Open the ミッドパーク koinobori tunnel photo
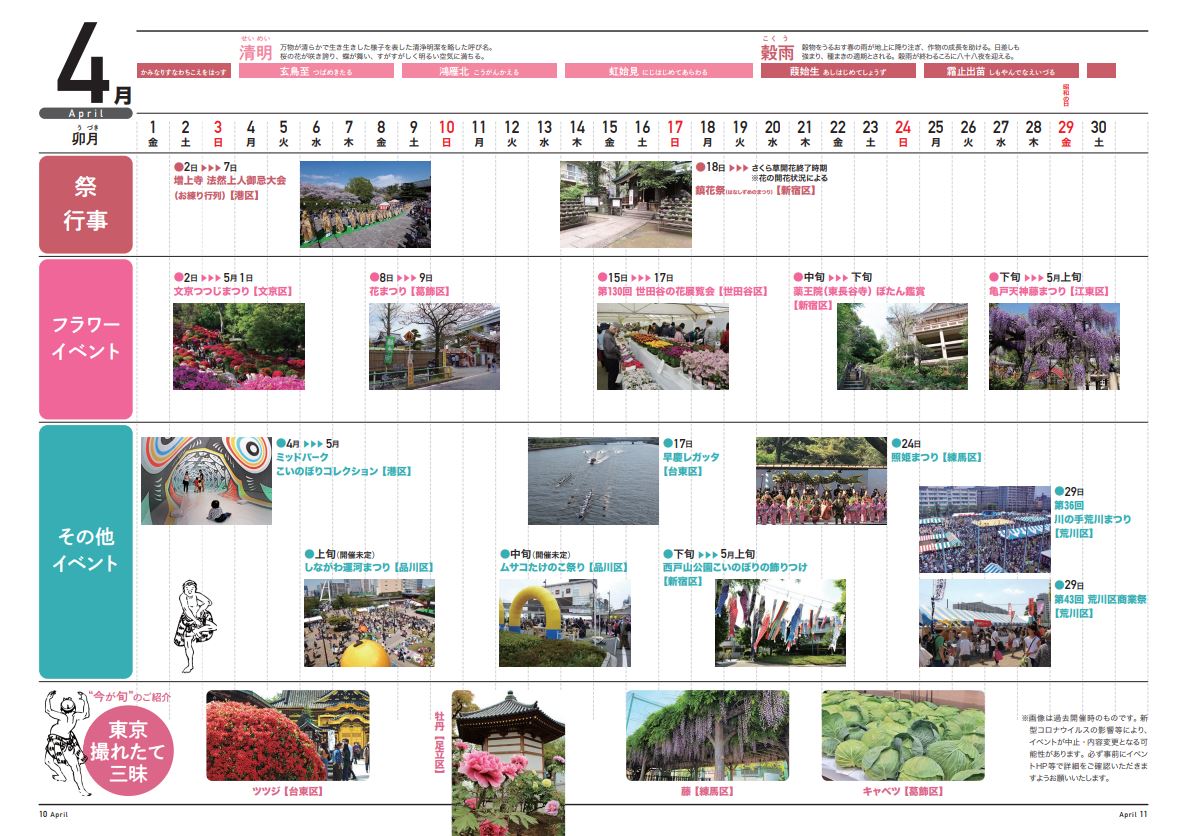Screen dimensions: 1187x836 (x=205, y=481)
